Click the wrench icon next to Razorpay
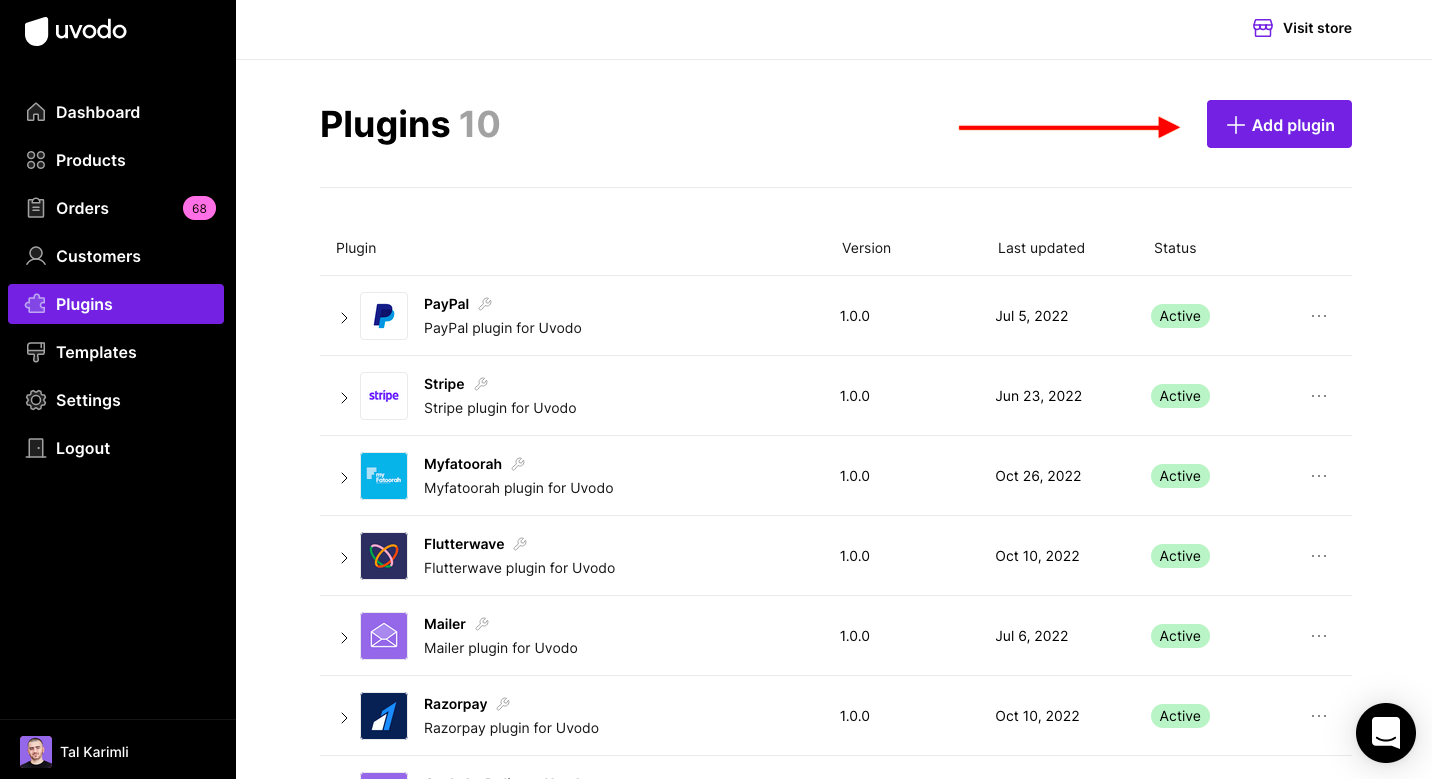The width and height of the screenshot is (1432, 779). (x=503, y=704)
